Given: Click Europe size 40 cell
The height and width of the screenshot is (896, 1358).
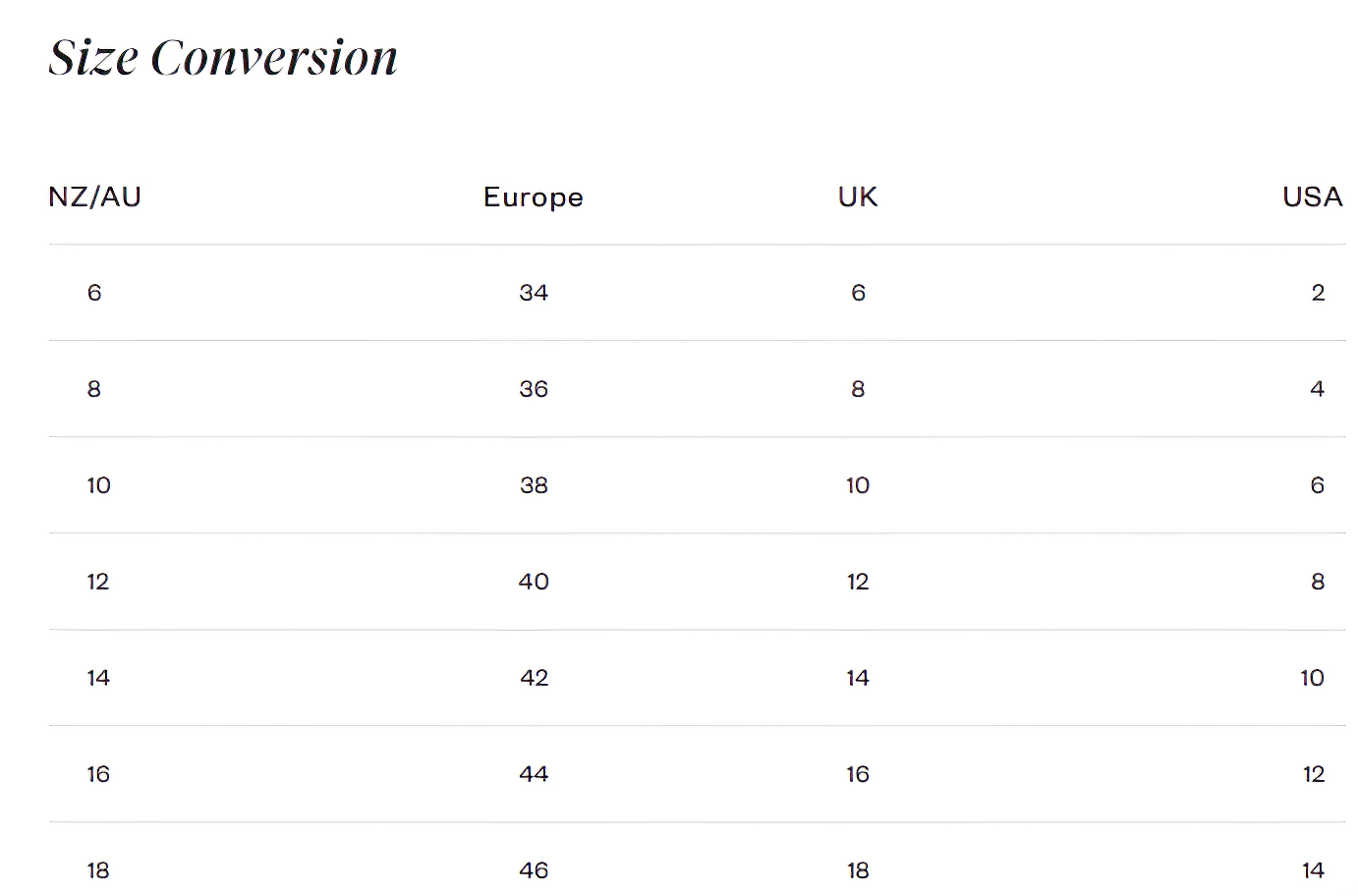Looking at the screenshot, I should 534,582.
